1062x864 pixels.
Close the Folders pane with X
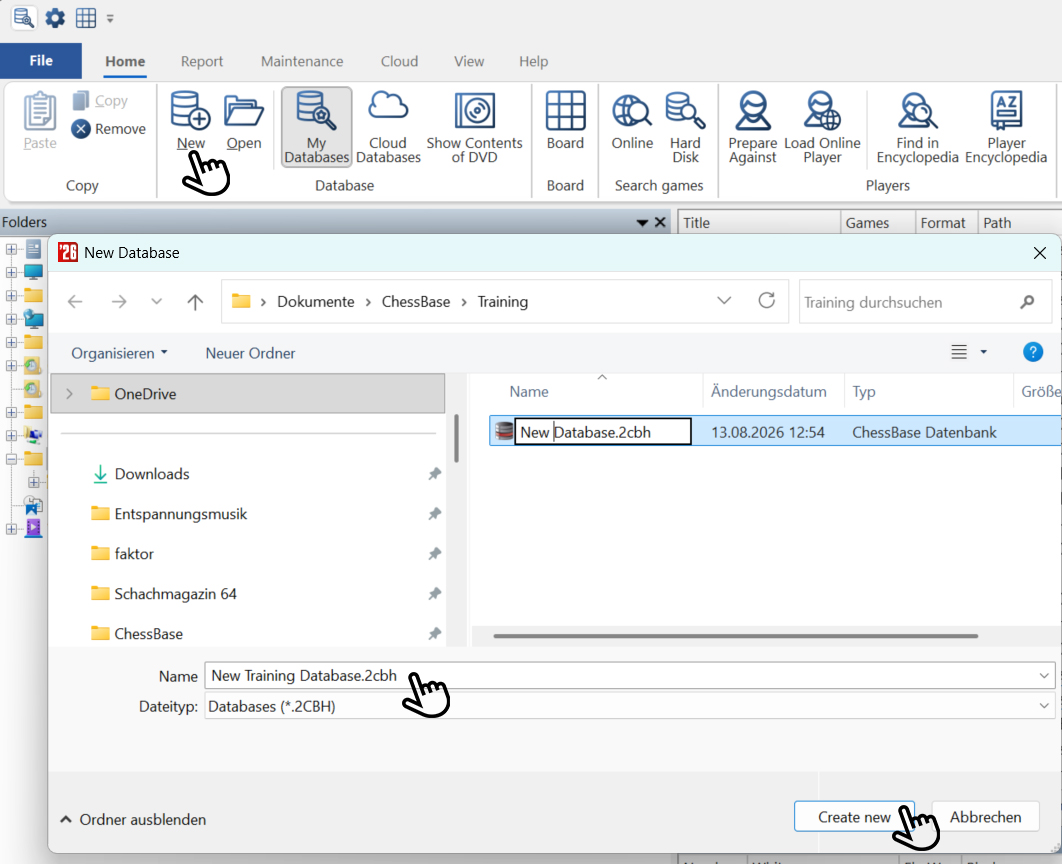(x=660, y=223)
